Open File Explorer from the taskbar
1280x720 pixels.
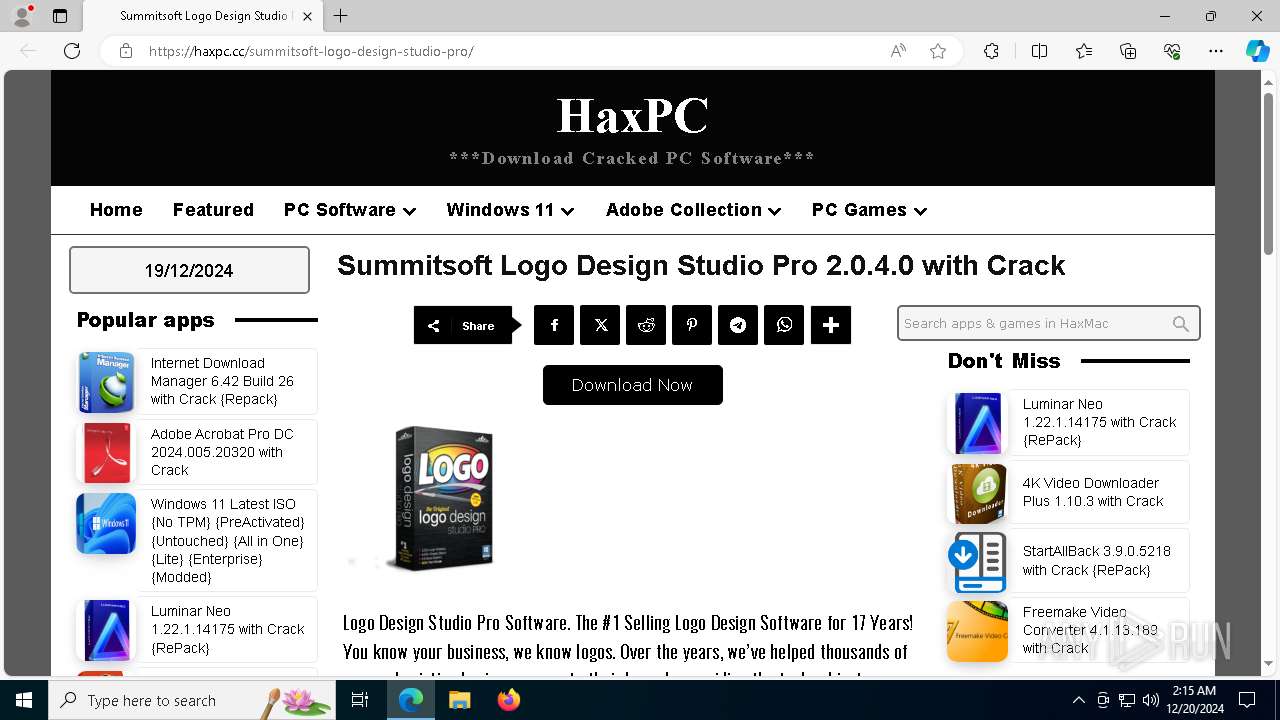click(459, 700)
